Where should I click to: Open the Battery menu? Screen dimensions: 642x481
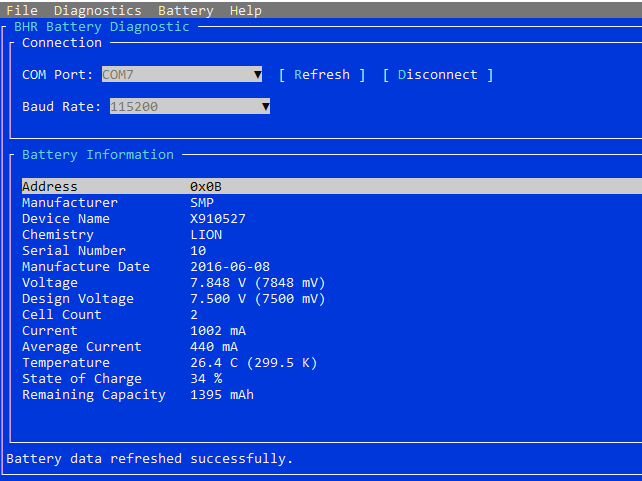185,11
